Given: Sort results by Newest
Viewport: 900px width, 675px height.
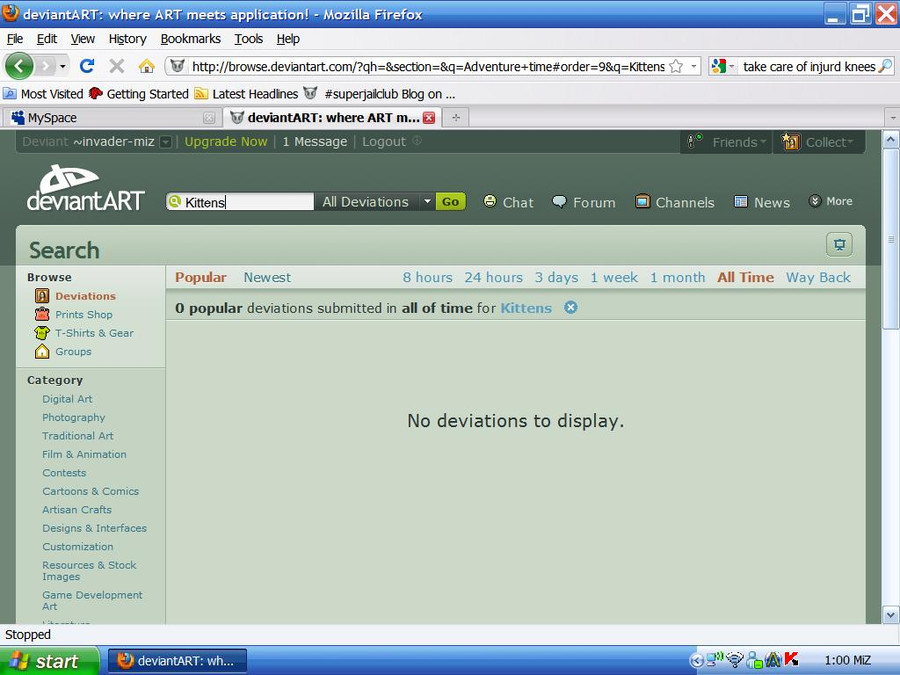Looking at the screenshot, I should tap(267, 277).
